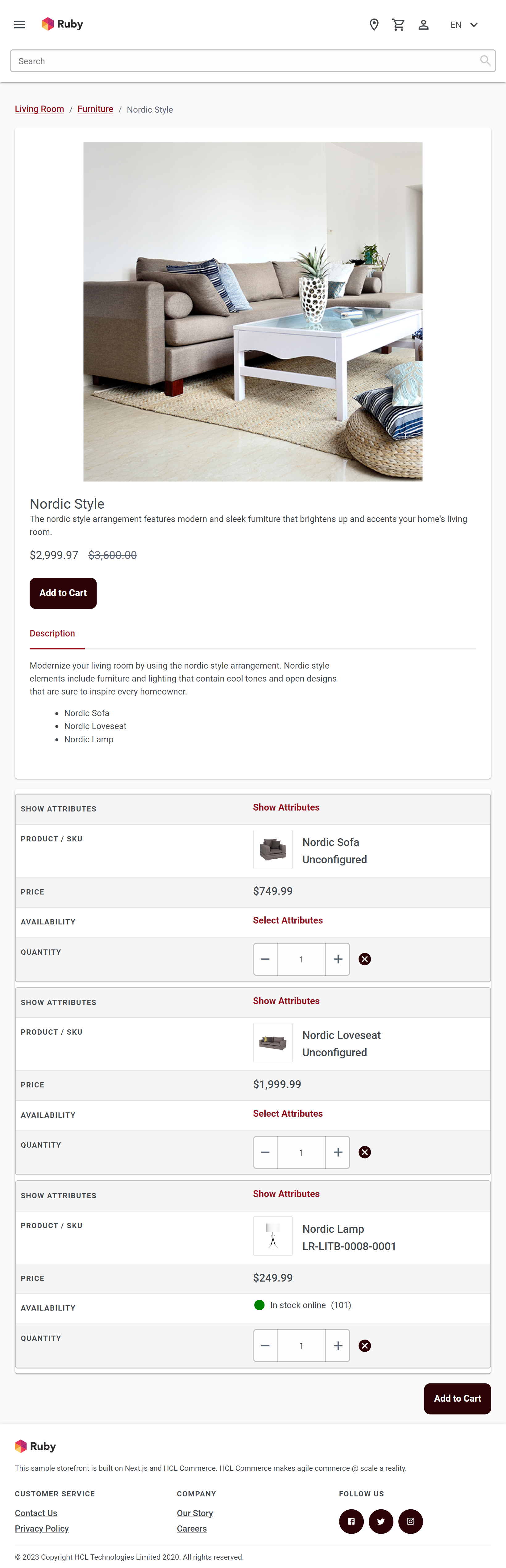
Task: Open the shopping cart icon
Action: 398,24
